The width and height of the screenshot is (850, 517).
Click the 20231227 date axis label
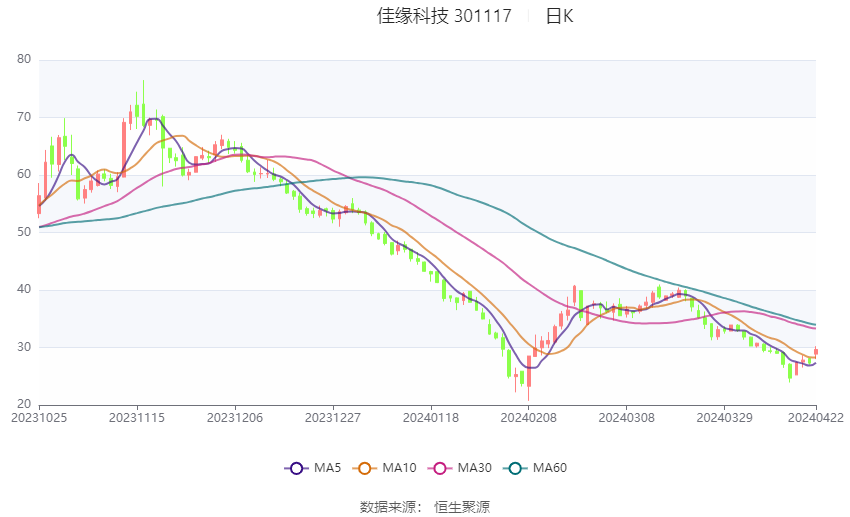[333, 418]
